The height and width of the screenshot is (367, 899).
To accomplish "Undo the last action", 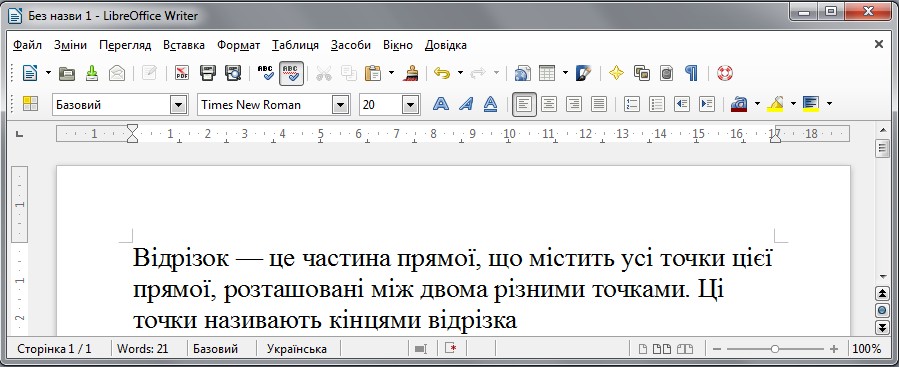I will click(441, 73).
